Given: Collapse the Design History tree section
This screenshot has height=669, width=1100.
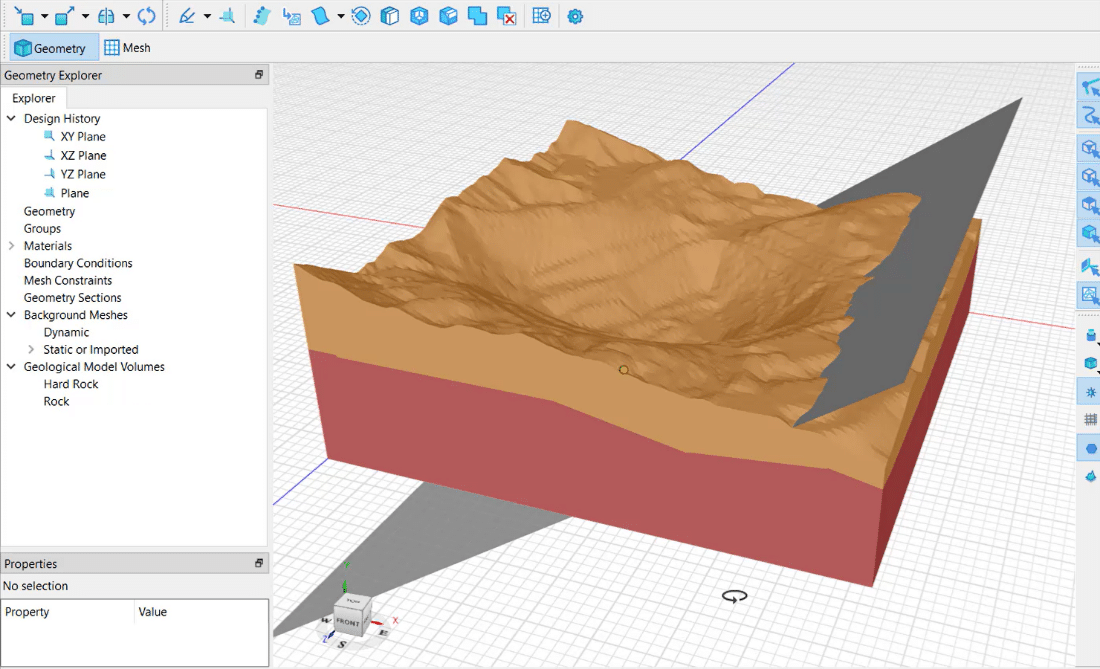Looking at the screenshot, I should 10,118.
